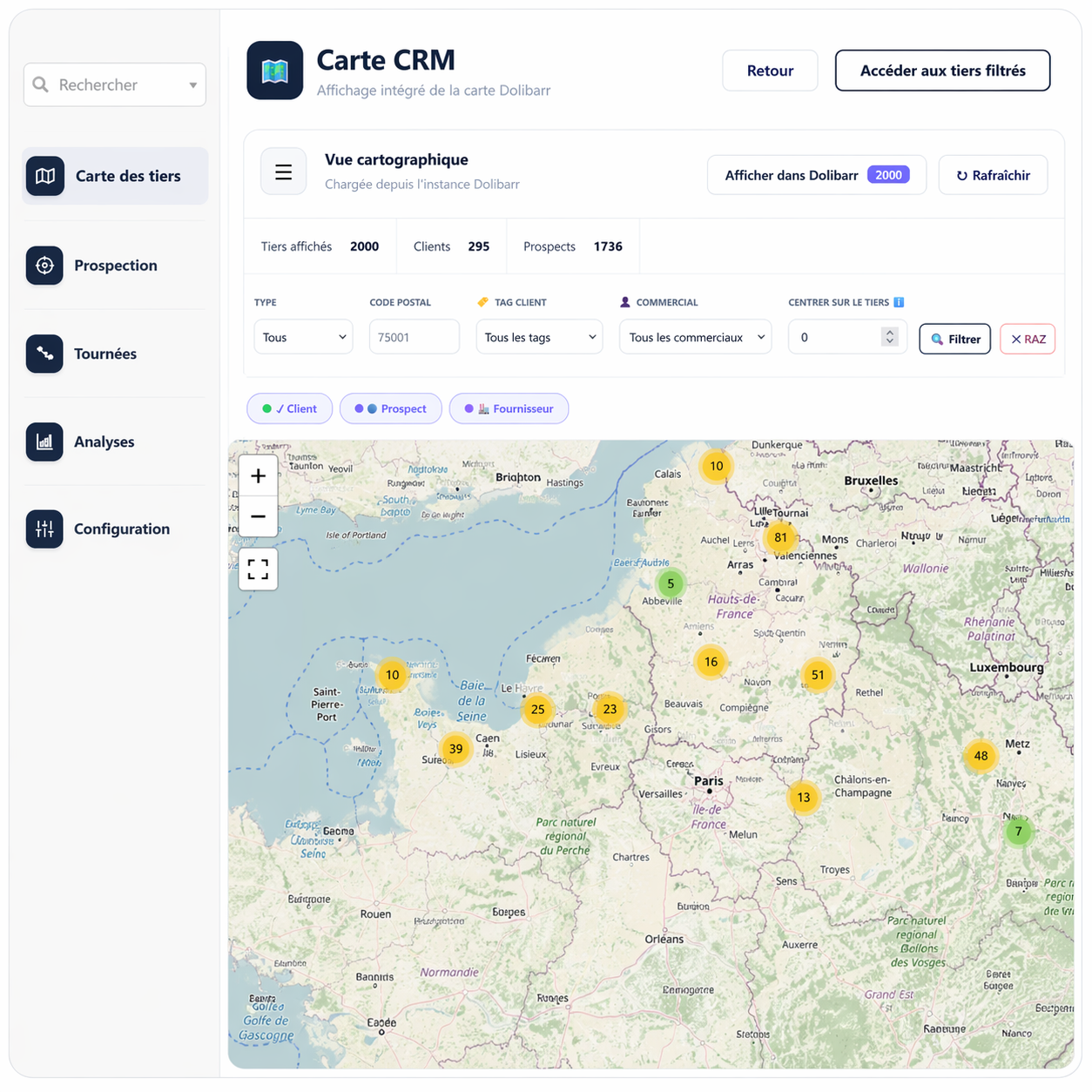This screenshot has height=1092, width=1092.
Task: Zoom out of the map
Action: (x=258, y=516)
